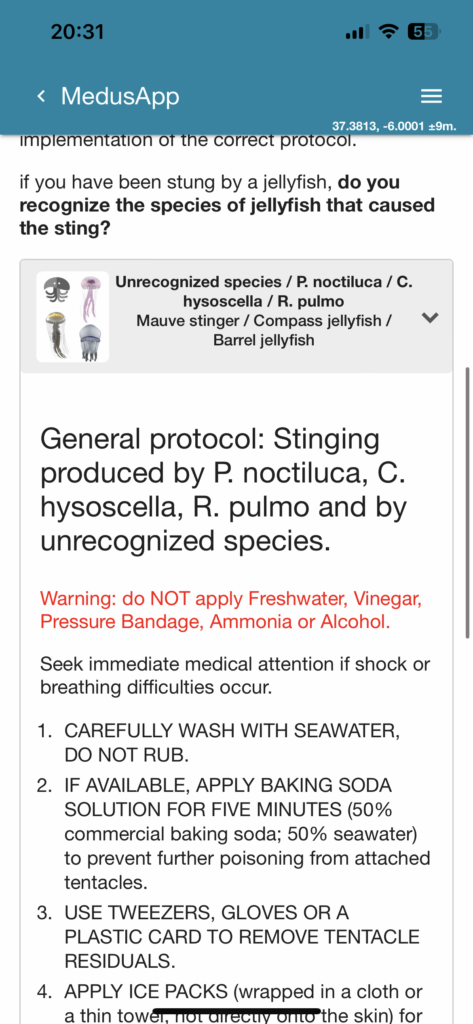Tap the cellular signal bars icon

(357, 31)
